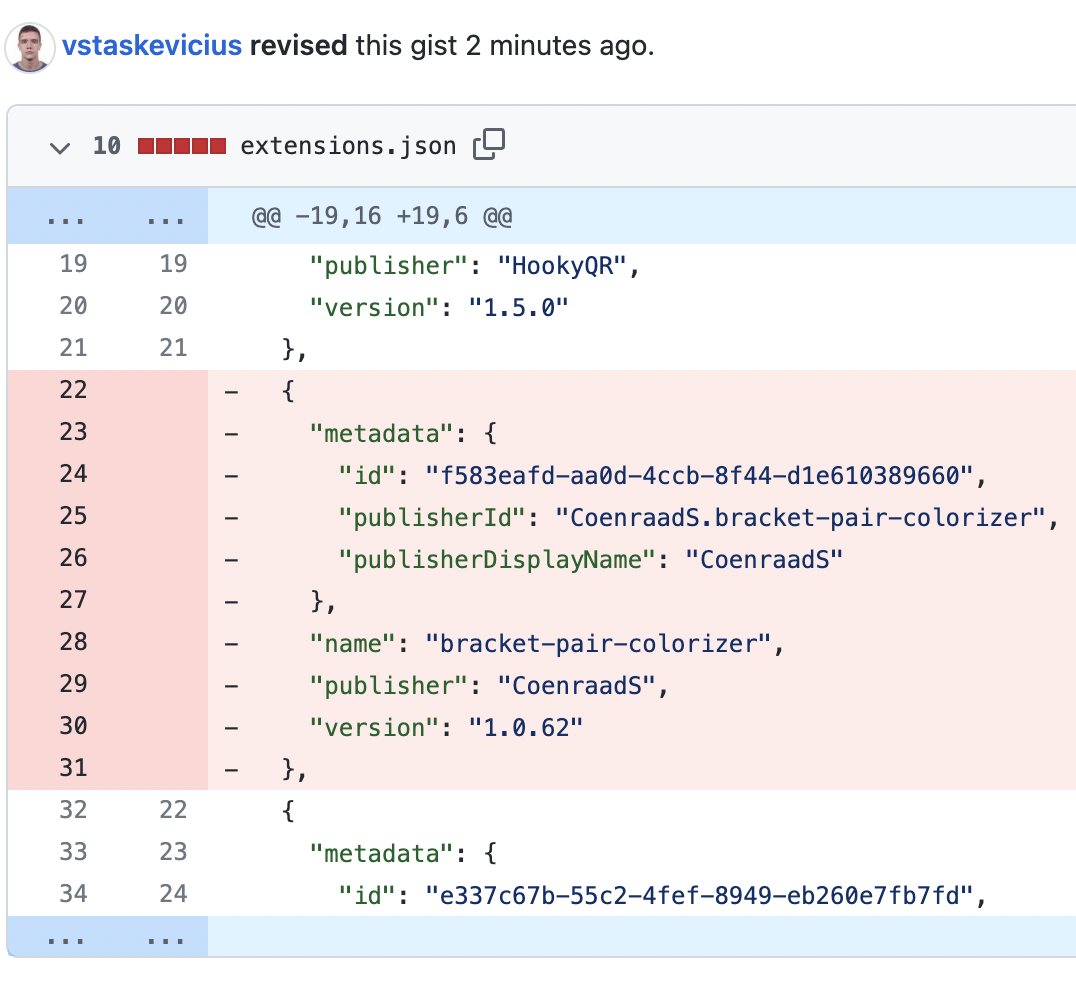Copy the extensions.json file contents
This screenshot has width=1076, height=984.
click(x=489, y=144)
